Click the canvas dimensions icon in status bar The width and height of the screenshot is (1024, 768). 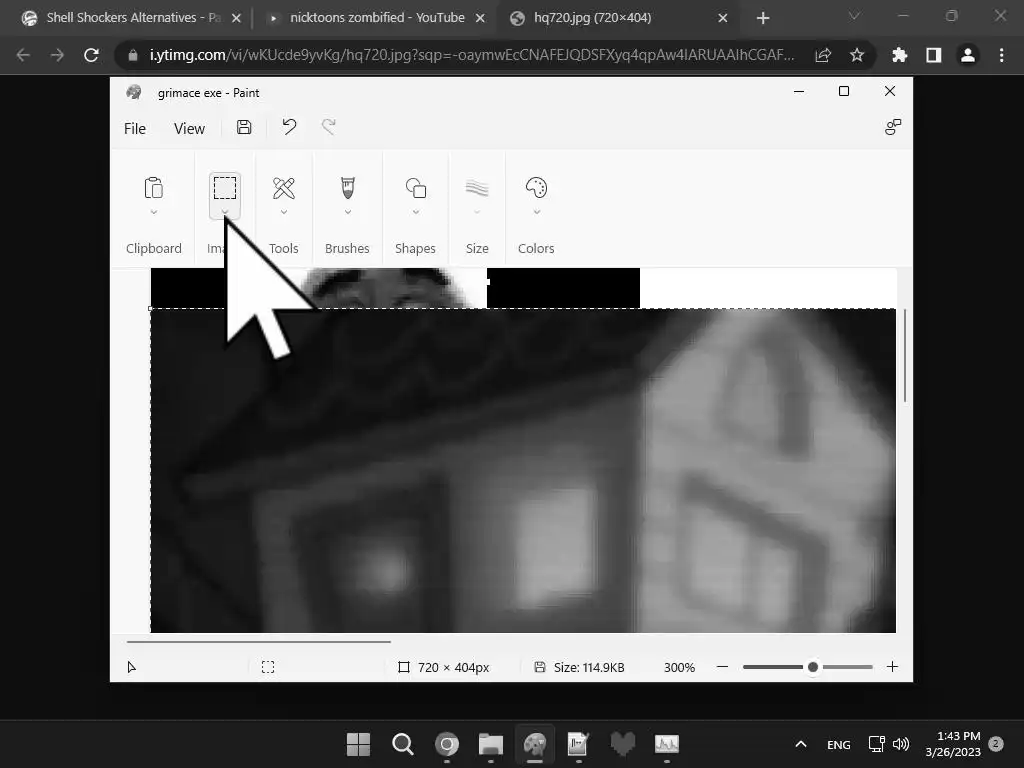[404, 667]
